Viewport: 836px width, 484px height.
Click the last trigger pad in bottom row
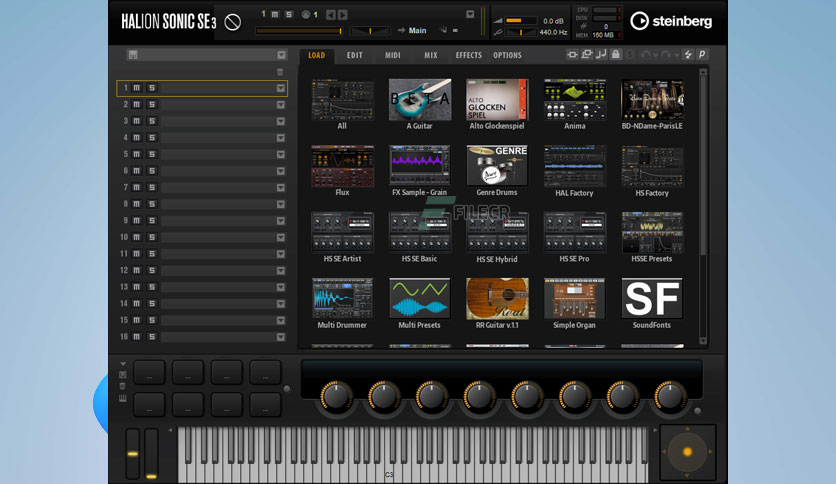pyautogui.click(x=266, y=405)
